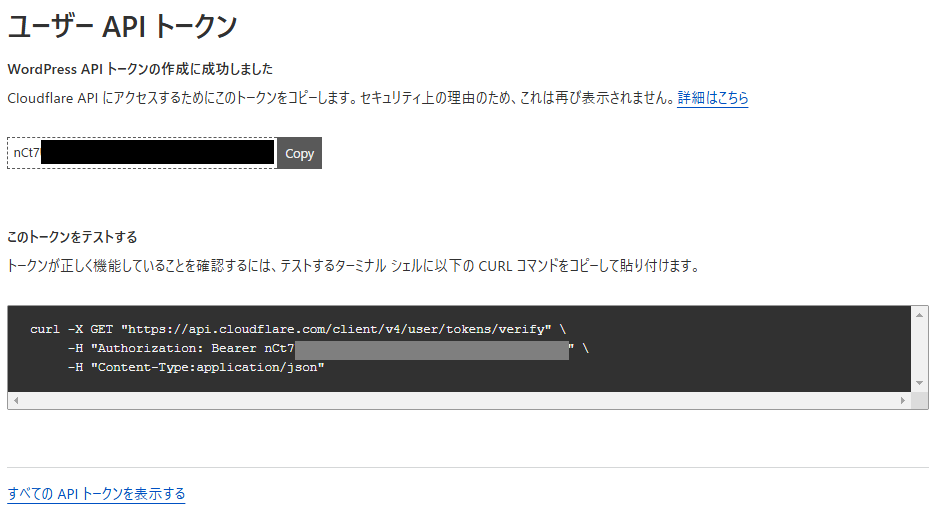The height and width of the screenshot is (524, 941).
Task: Click the Copy button beside the token
Action: tap(299, 153)
